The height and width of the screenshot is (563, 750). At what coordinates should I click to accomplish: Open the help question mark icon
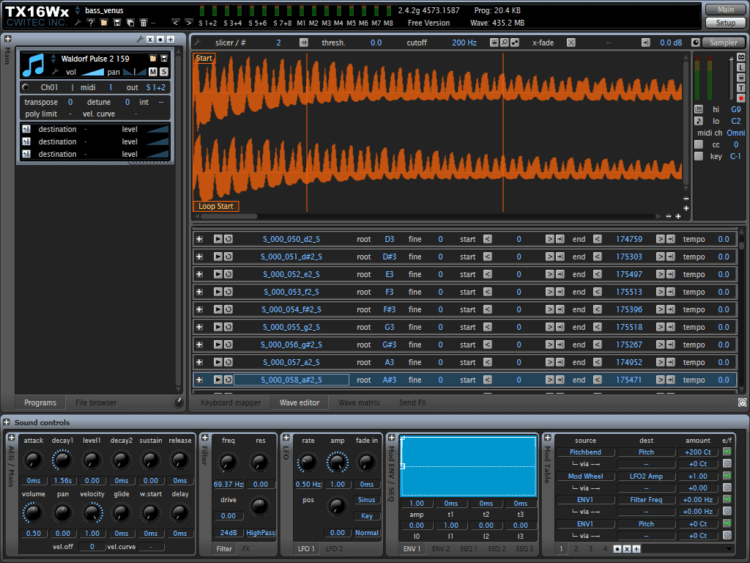coord(90,22)
